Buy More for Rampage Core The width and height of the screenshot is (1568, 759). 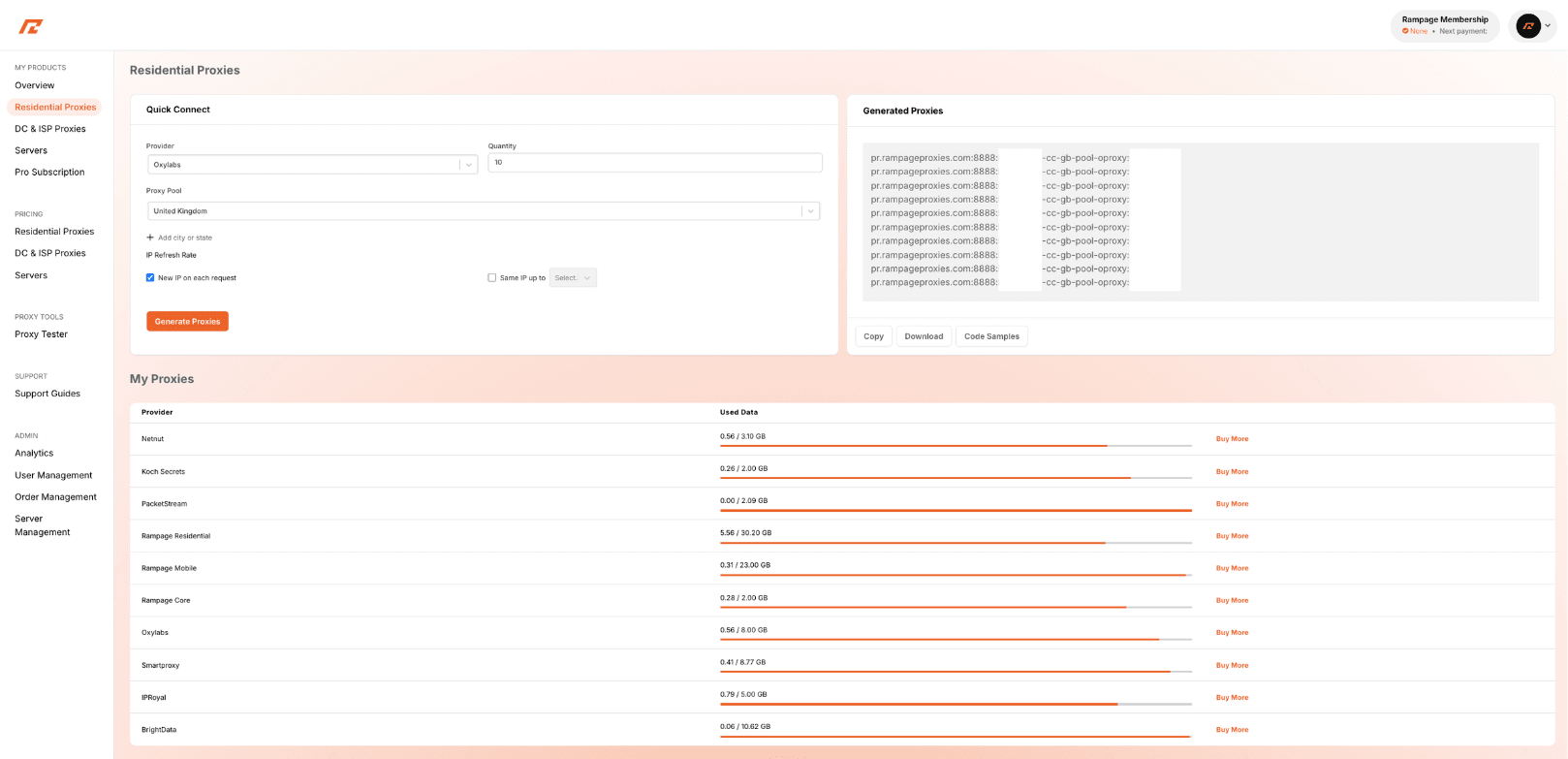tap(1232, 601)
